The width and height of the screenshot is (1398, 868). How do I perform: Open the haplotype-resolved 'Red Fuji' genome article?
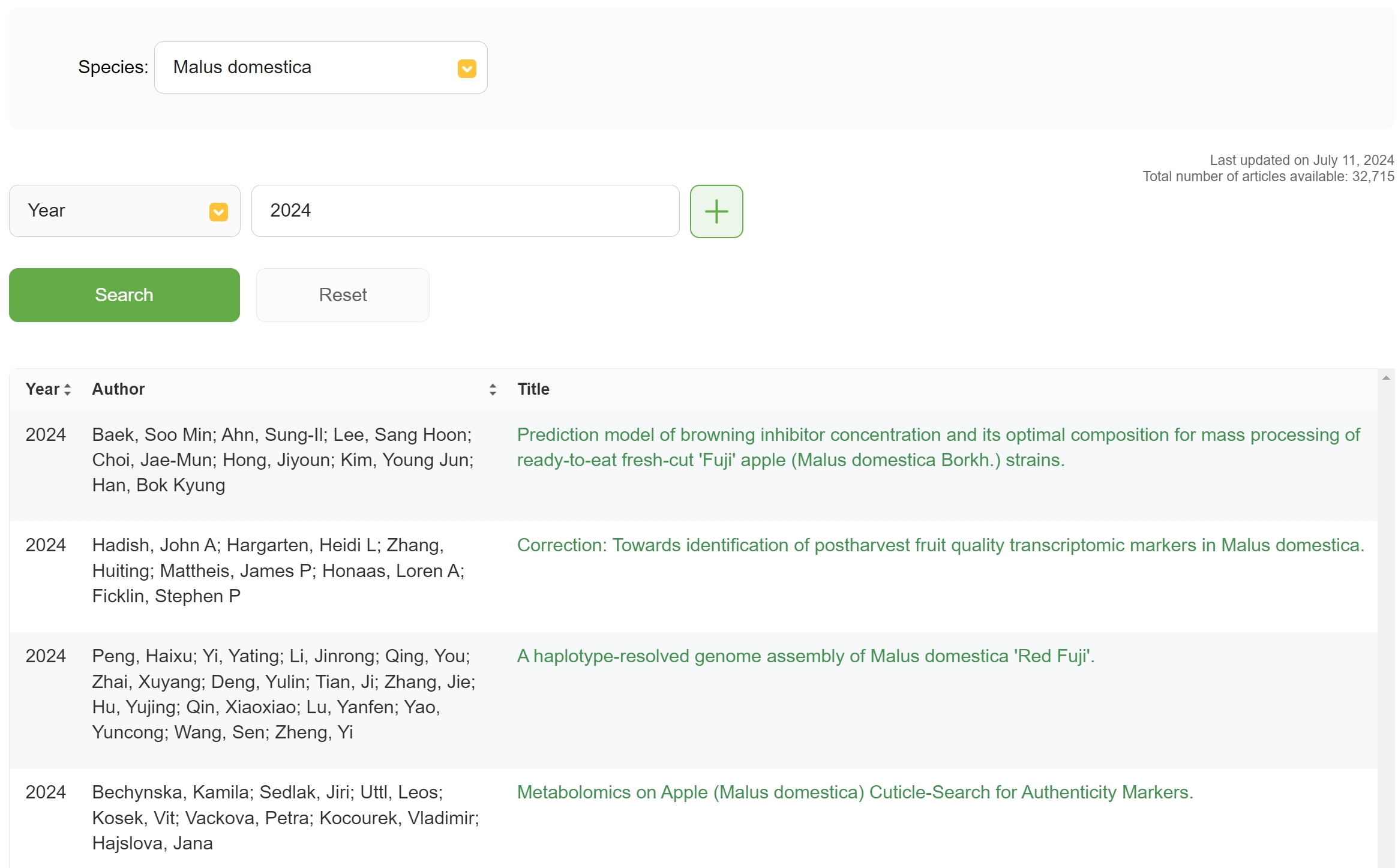click(x=805, y=656)
